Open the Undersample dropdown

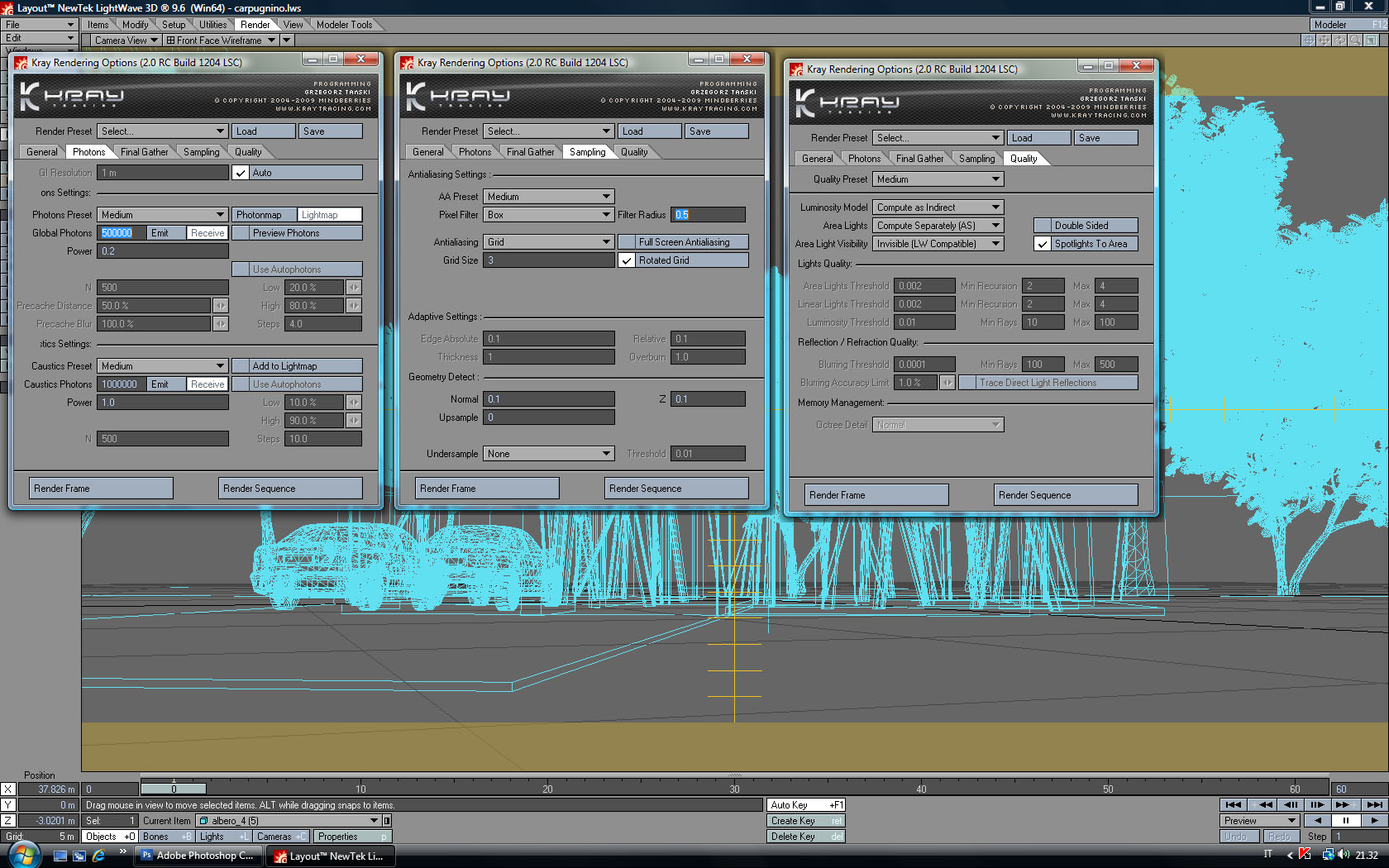coord(549,454)
